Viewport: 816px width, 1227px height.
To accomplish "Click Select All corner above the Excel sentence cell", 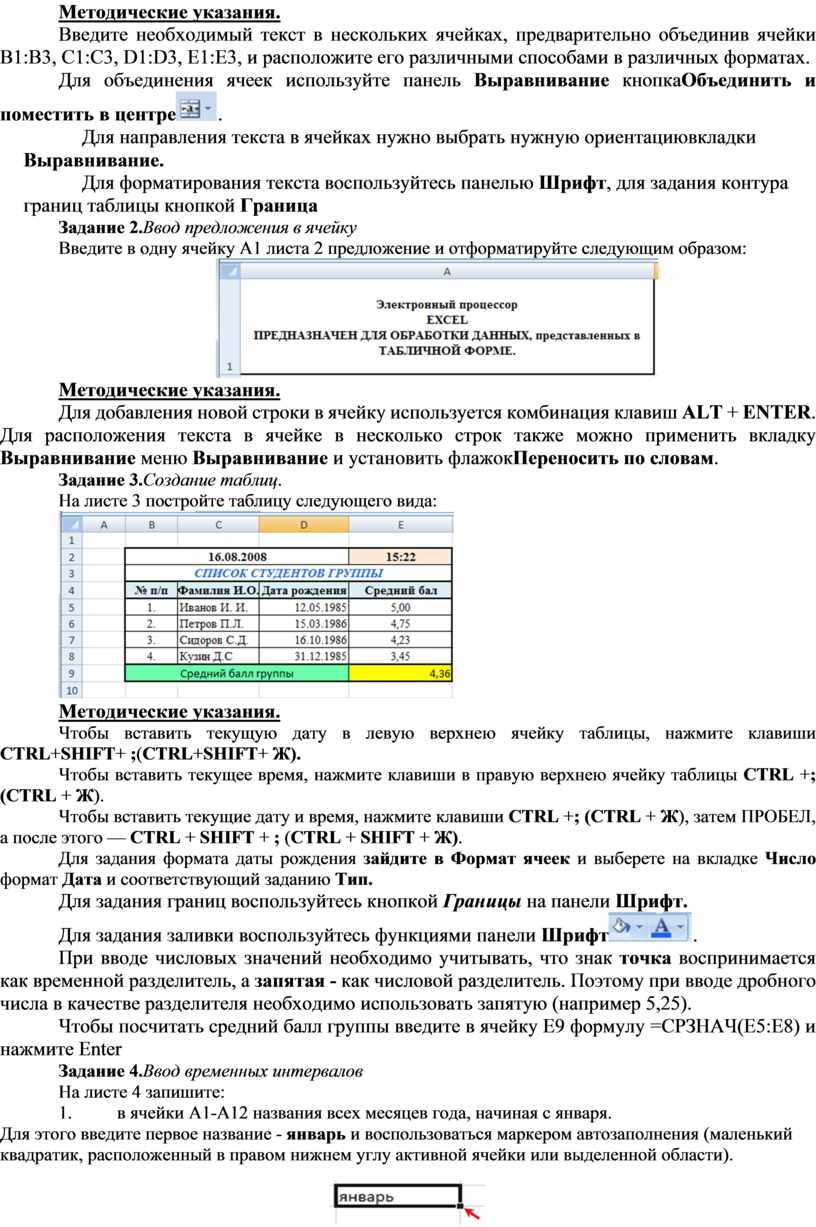I will tap(229, 270).
